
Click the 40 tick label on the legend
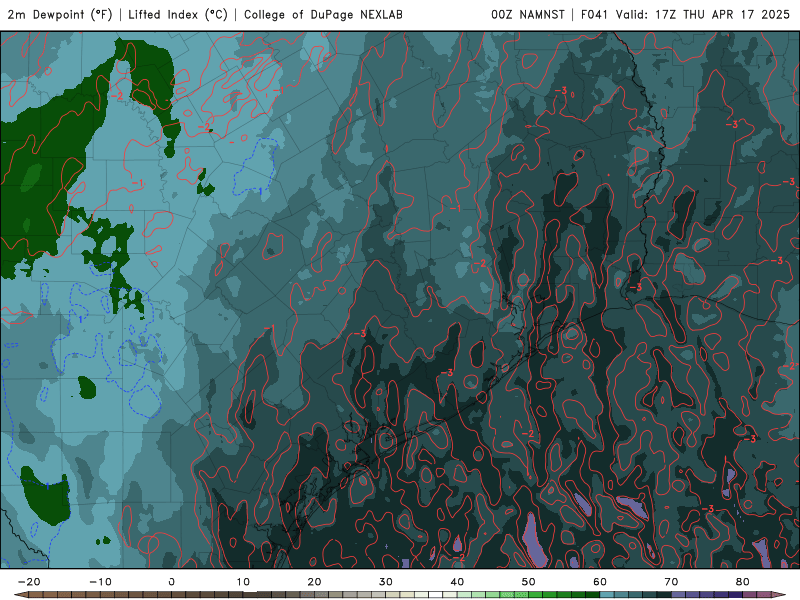tap(457, 582)
